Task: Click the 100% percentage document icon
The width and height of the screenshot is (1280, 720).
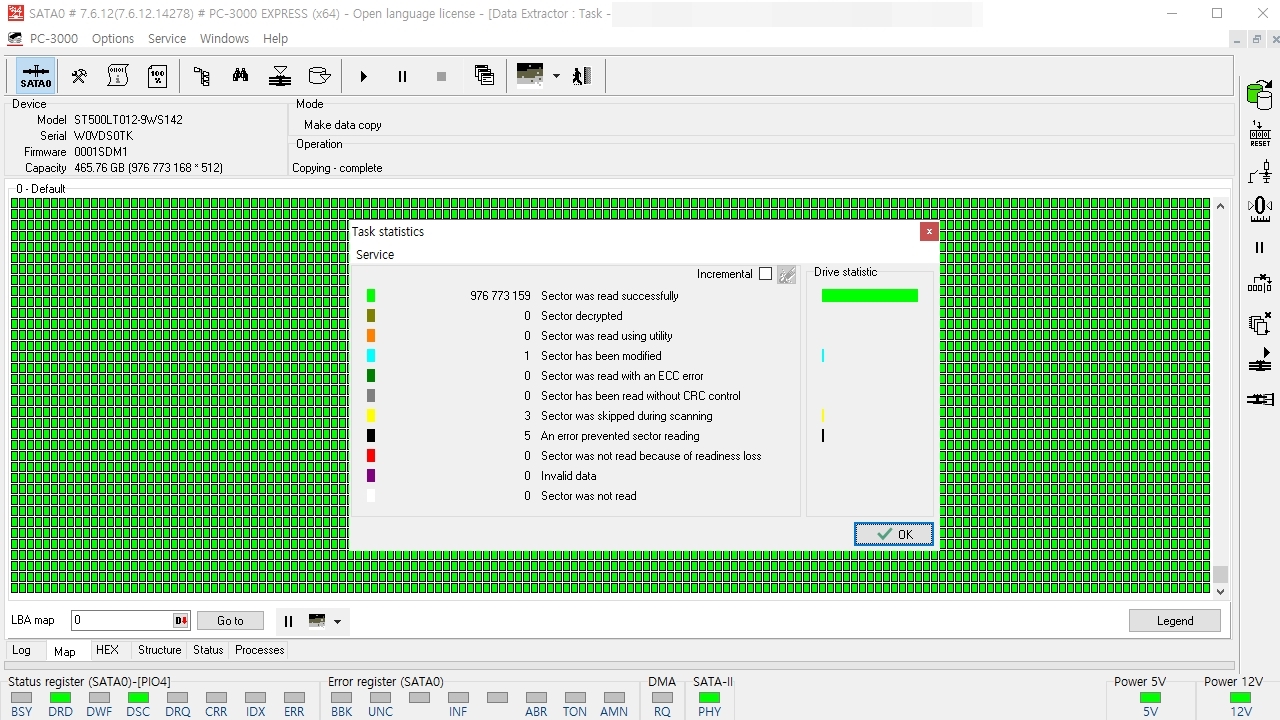Action: click(x=157, y=76)
